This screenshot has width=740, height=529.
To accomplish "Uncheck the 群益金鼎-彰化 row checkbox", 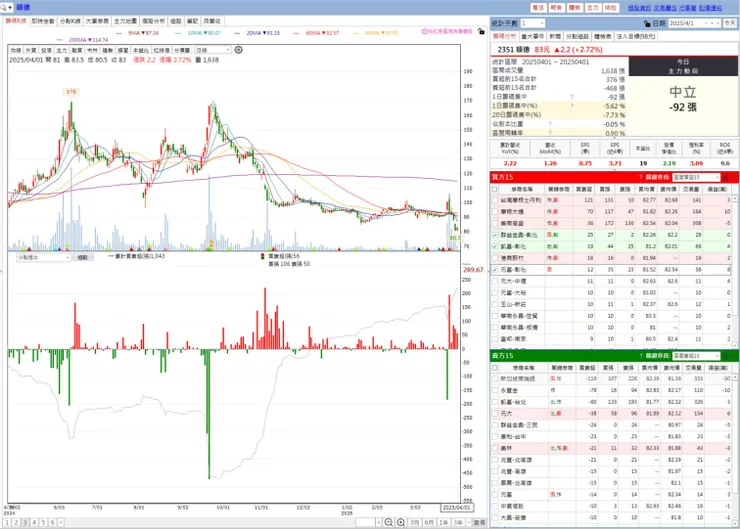I will tap(494, 235).
